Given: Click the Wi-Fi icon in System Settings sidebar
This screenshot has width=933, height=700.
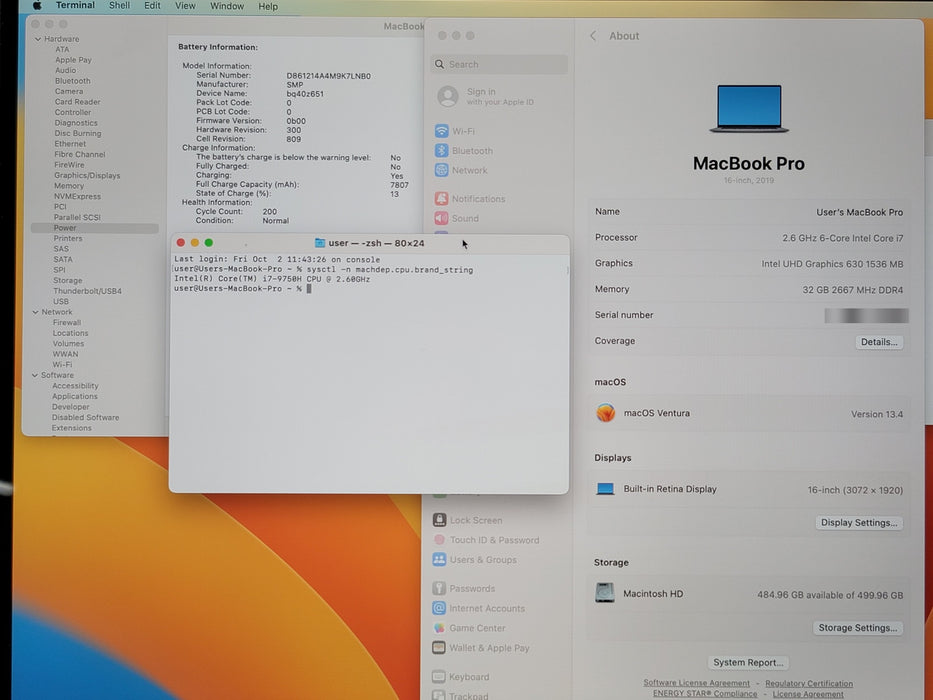Looking at the screenshot, I should click(442, 131).
